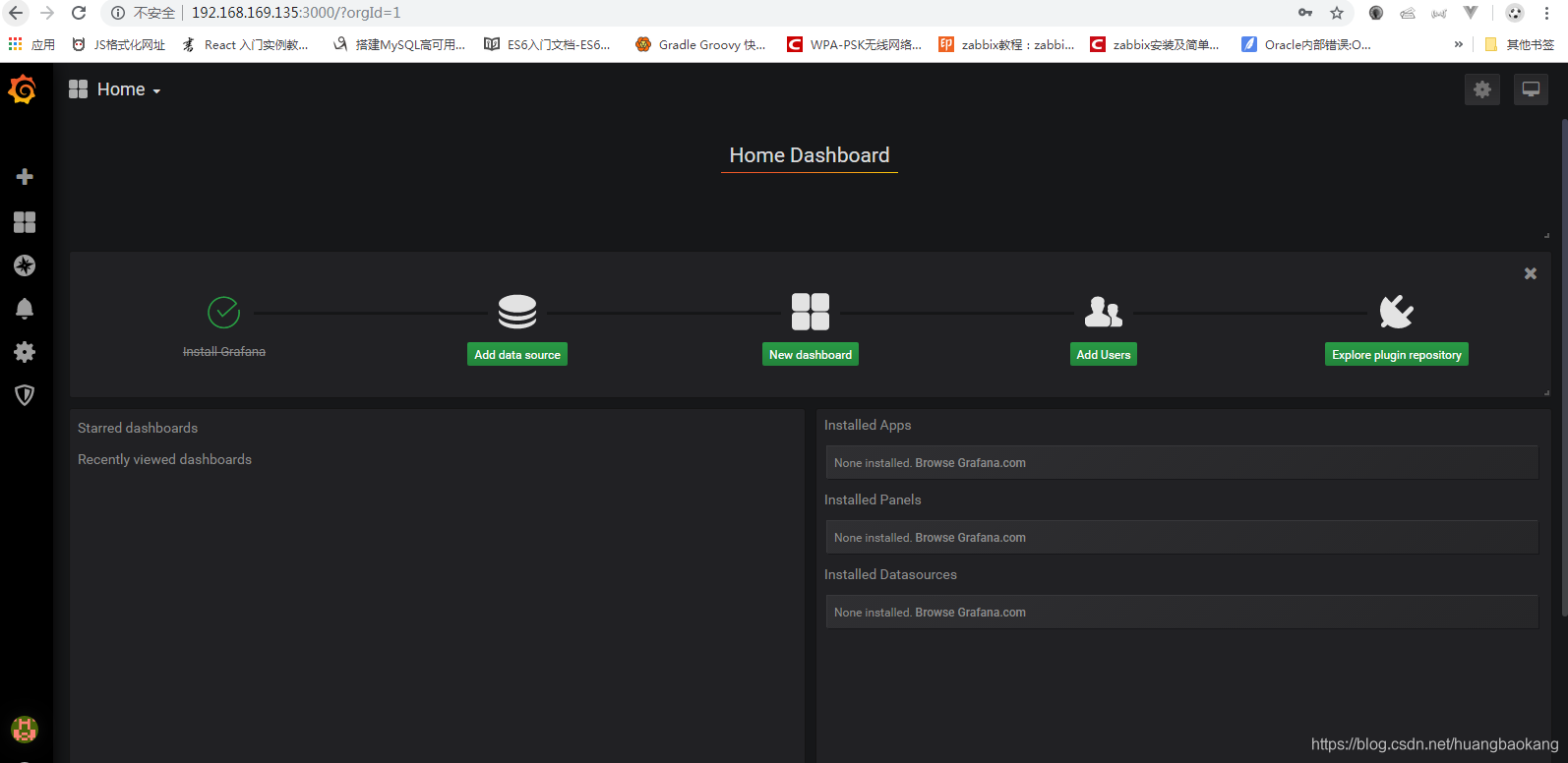The width and height of the screenshot is (1568, 763).
Task: Go back with the browser back arrow
Action: pos(16,13)
